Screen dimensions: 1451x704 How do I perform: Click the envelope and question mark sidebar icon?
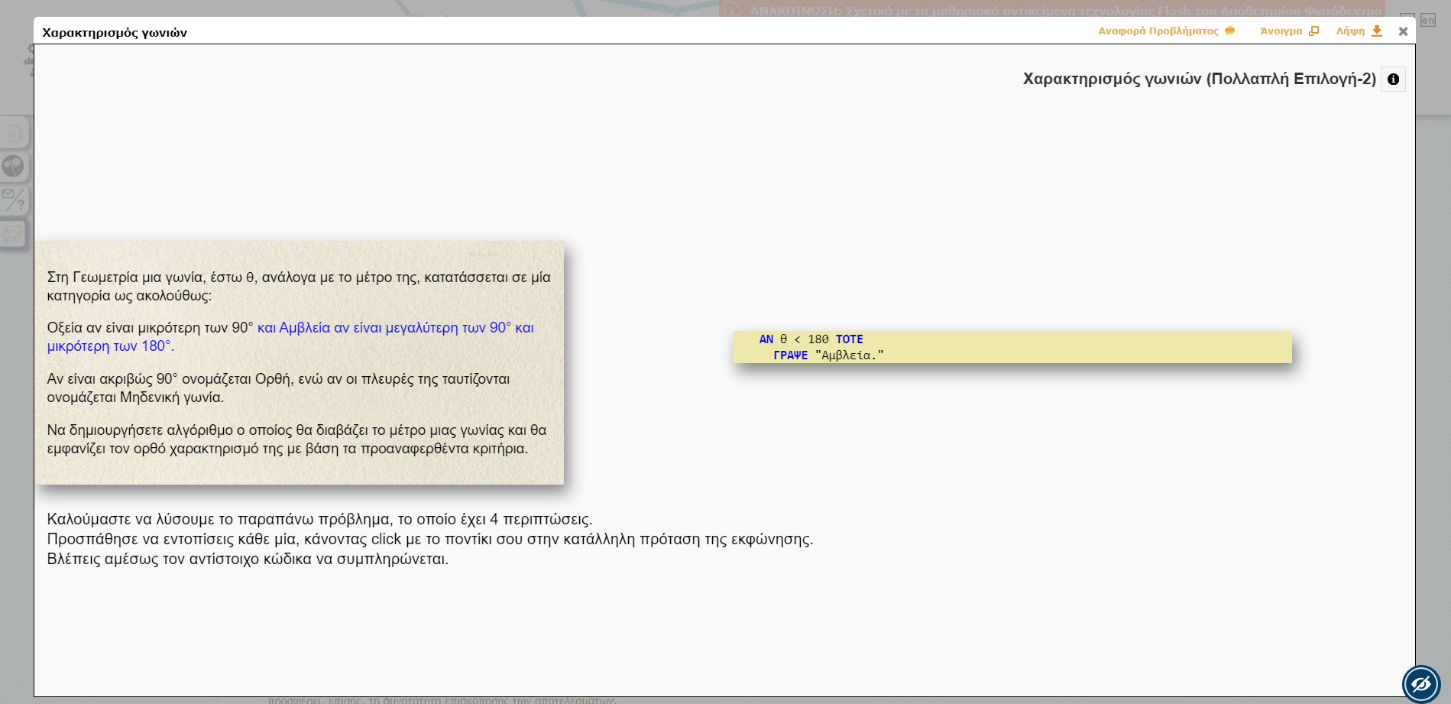(13, 199)
